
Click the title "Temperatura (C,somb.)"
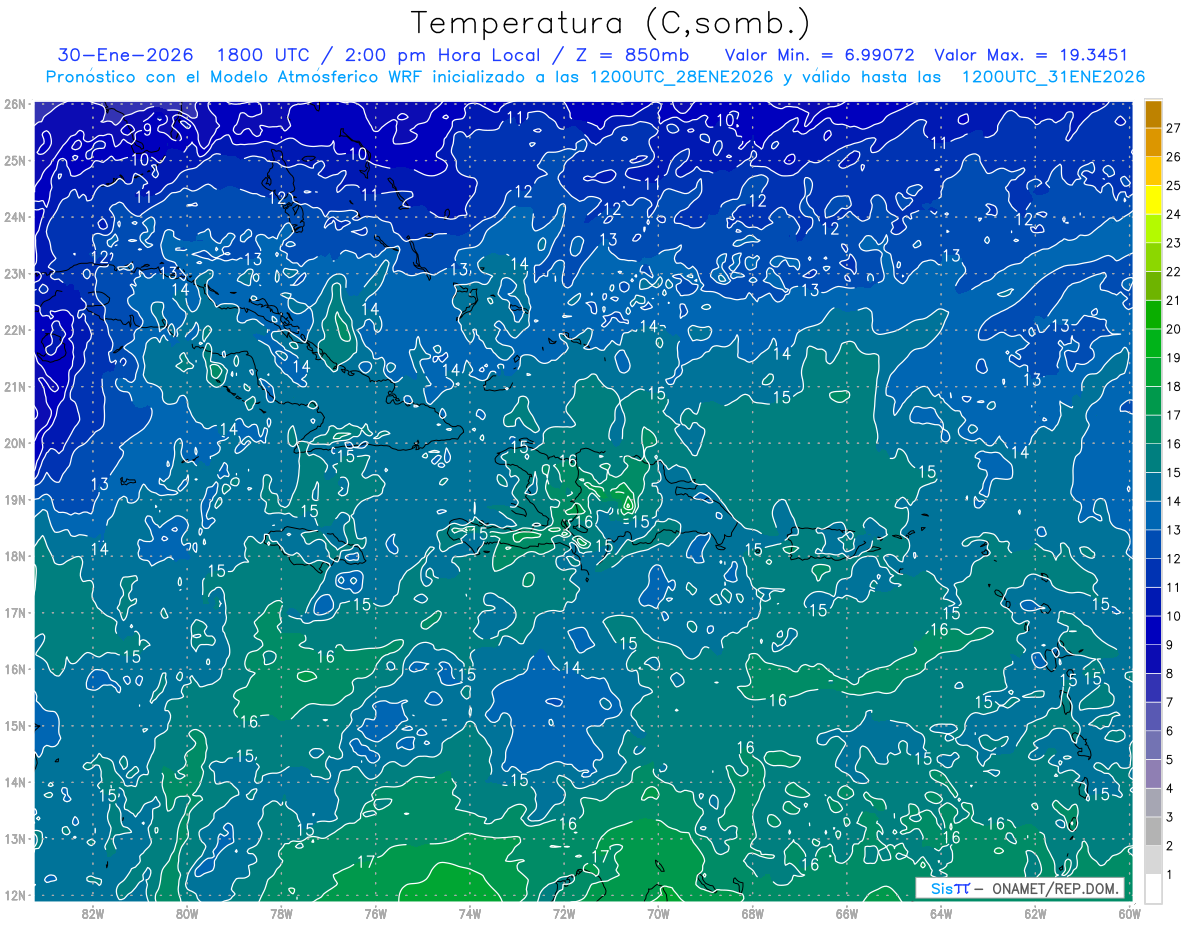point(612,23)
